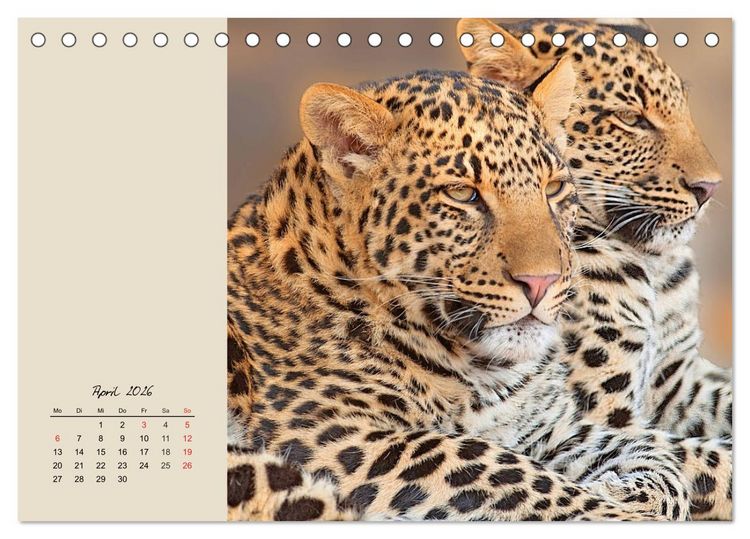The height and width of the screenshot is (539, 750).
Task: Select date 24 in the calendar
Action: click(144, 465)
